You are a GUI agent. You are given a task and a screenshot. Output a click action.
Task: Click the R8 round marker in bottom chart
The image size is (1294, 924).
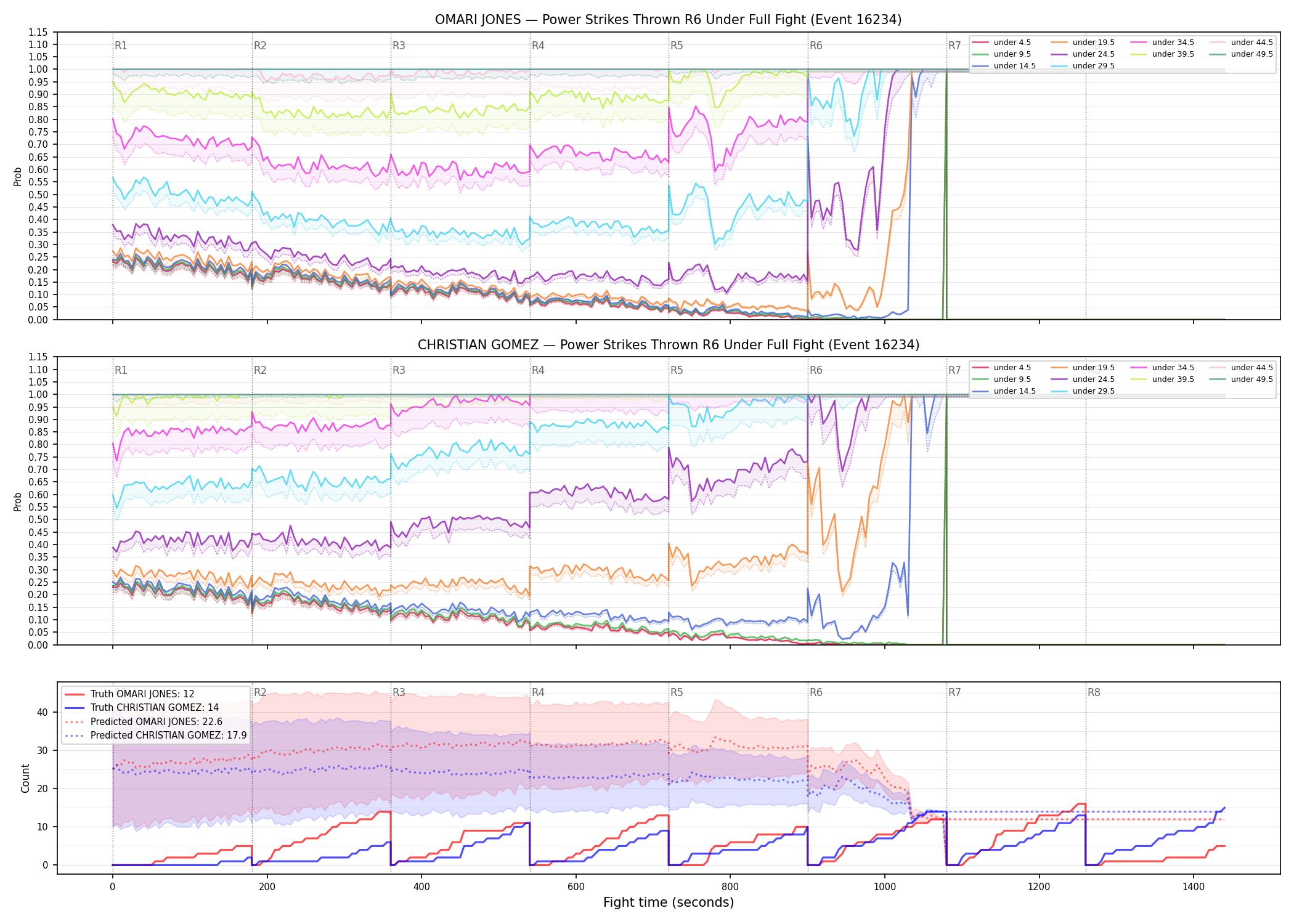coord(1094,692)
